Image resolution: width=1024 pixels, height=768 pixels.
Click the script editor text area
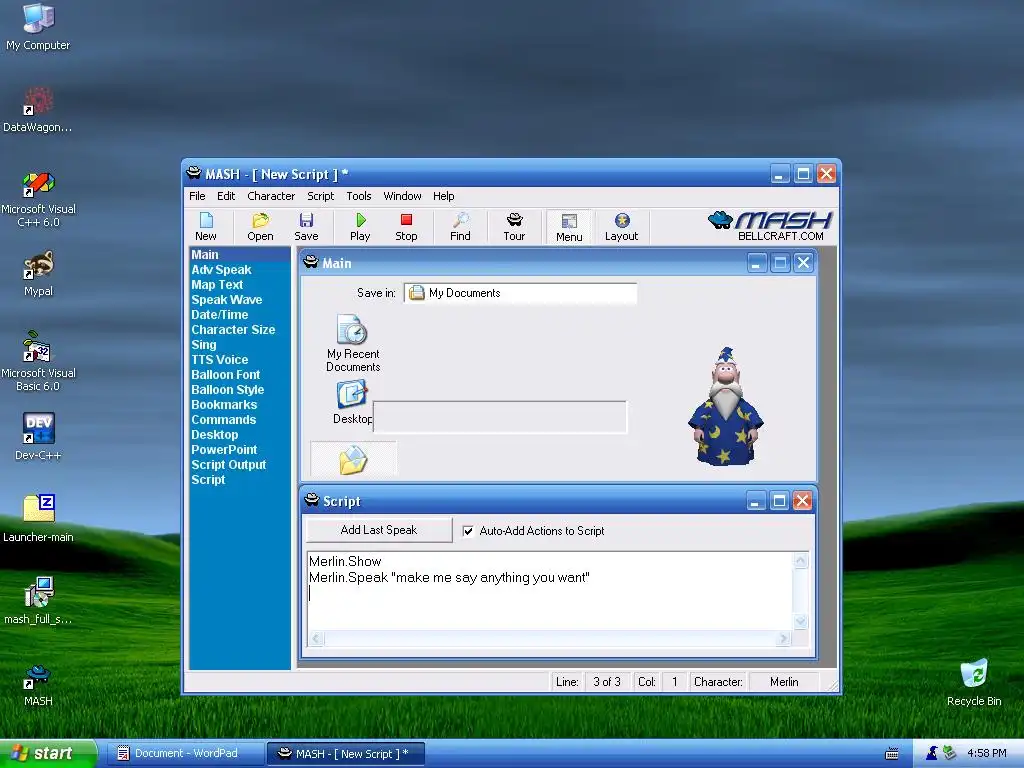[x=550, y=591]
